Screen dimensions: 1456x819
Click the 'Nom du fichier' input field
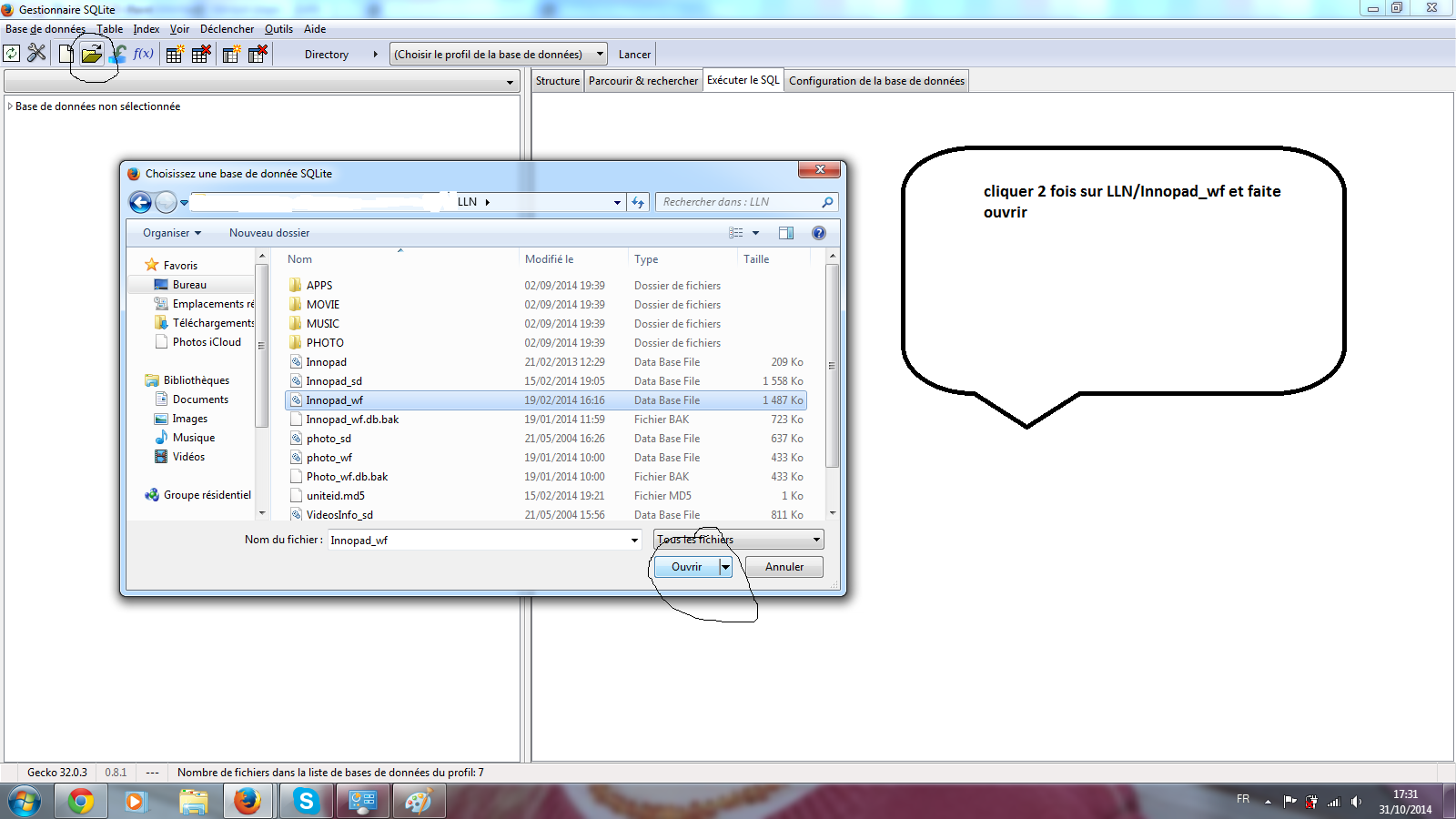click(478, 541)
